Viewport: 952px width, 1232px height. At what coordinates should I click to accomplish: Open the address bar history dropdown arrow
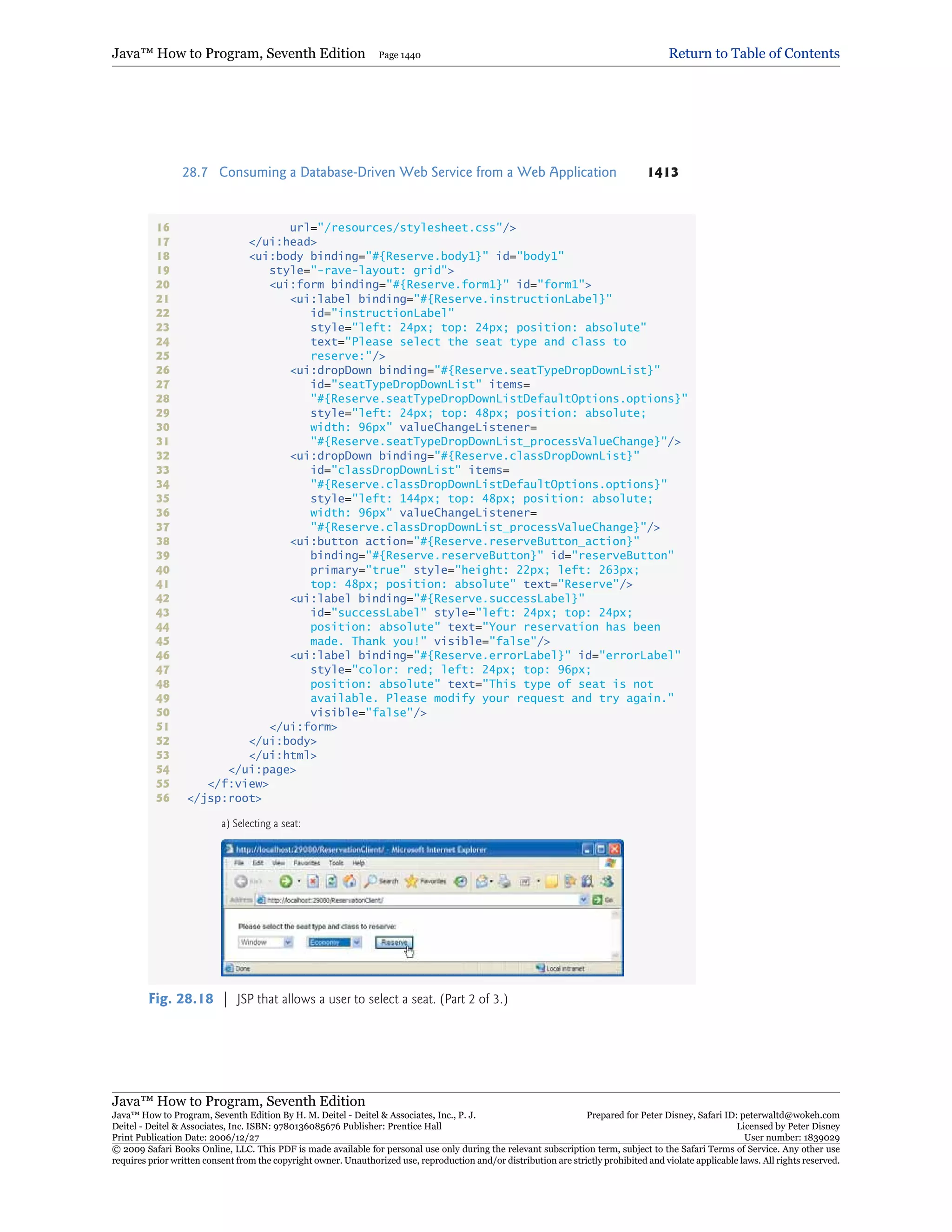coord(584,900)
